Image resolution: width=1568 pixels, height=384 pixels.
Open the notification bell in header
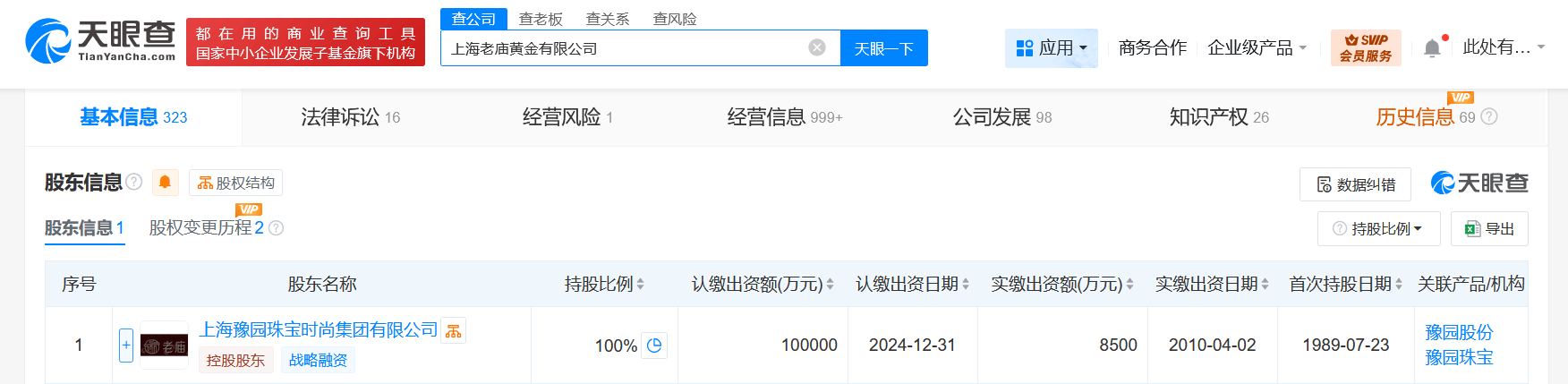pyautogui.click(x=1432, y=47)
